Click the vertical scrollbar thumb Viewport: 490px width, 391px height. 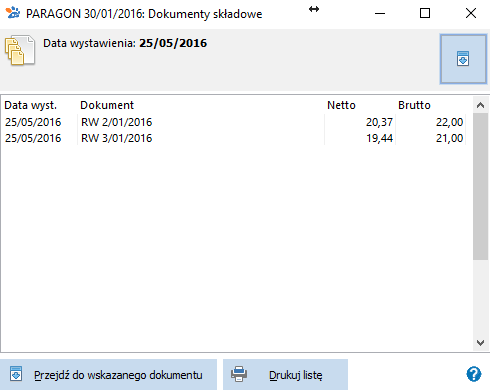click(480, 186)
